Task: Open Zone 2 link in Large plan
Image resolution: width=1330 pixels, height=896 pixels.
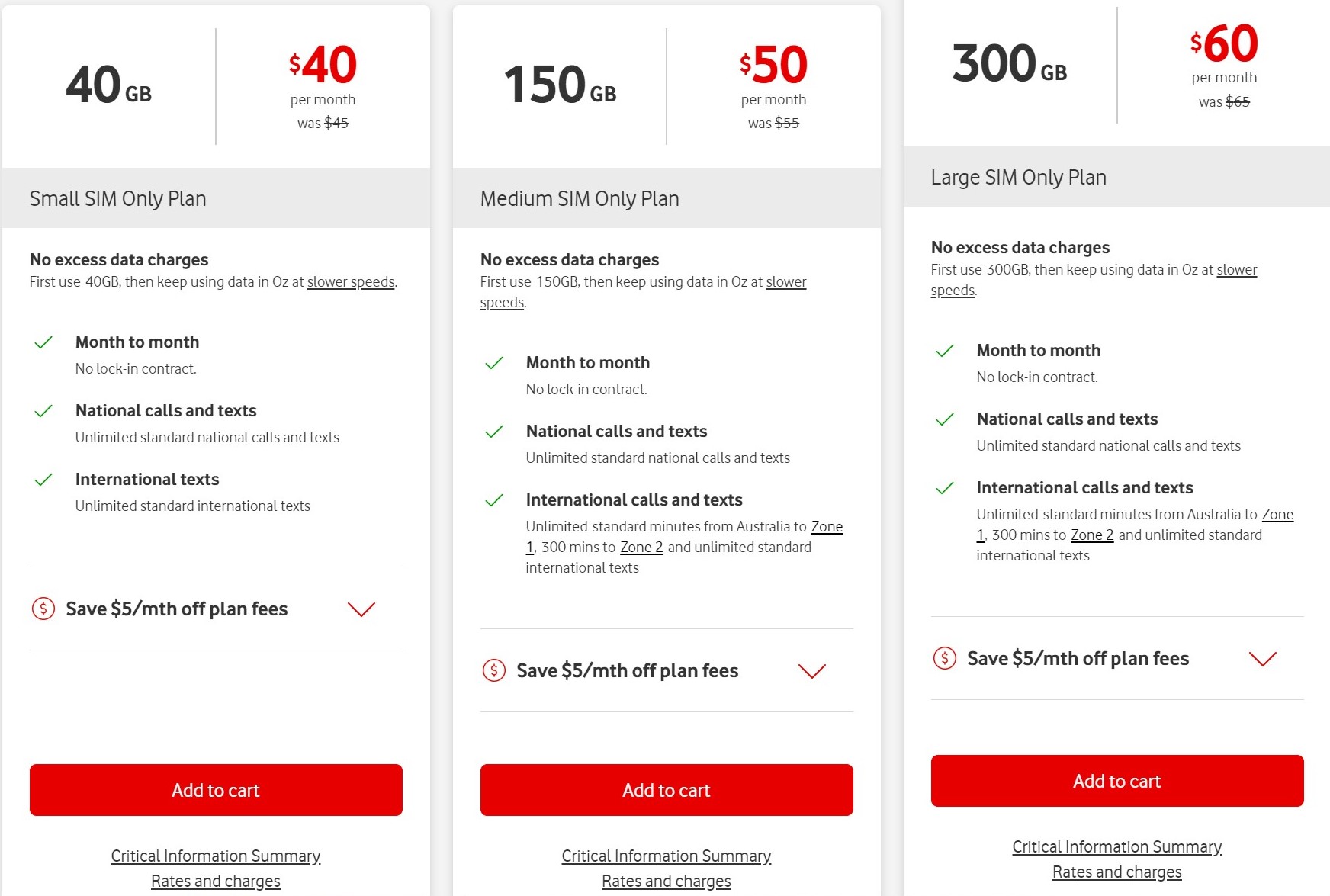Action: 1092,535
